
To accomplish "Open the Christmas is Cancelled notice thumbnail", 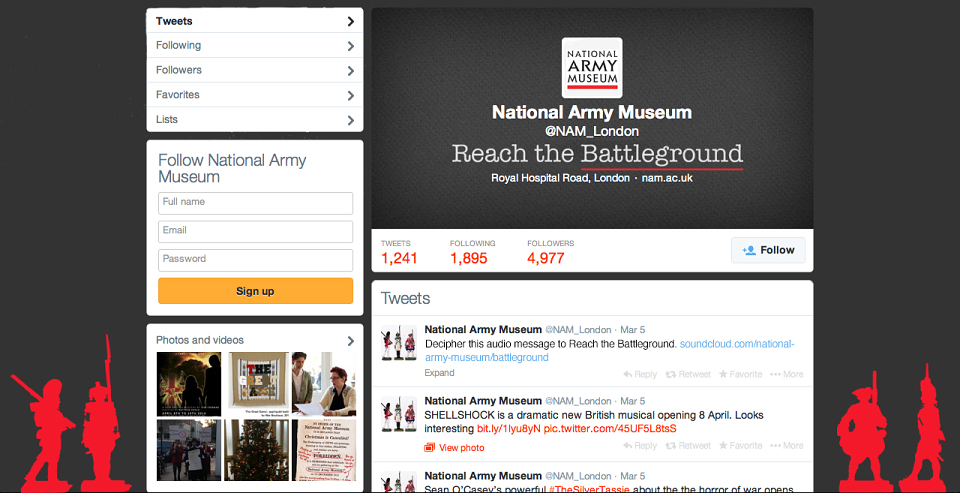I will 324,450.
